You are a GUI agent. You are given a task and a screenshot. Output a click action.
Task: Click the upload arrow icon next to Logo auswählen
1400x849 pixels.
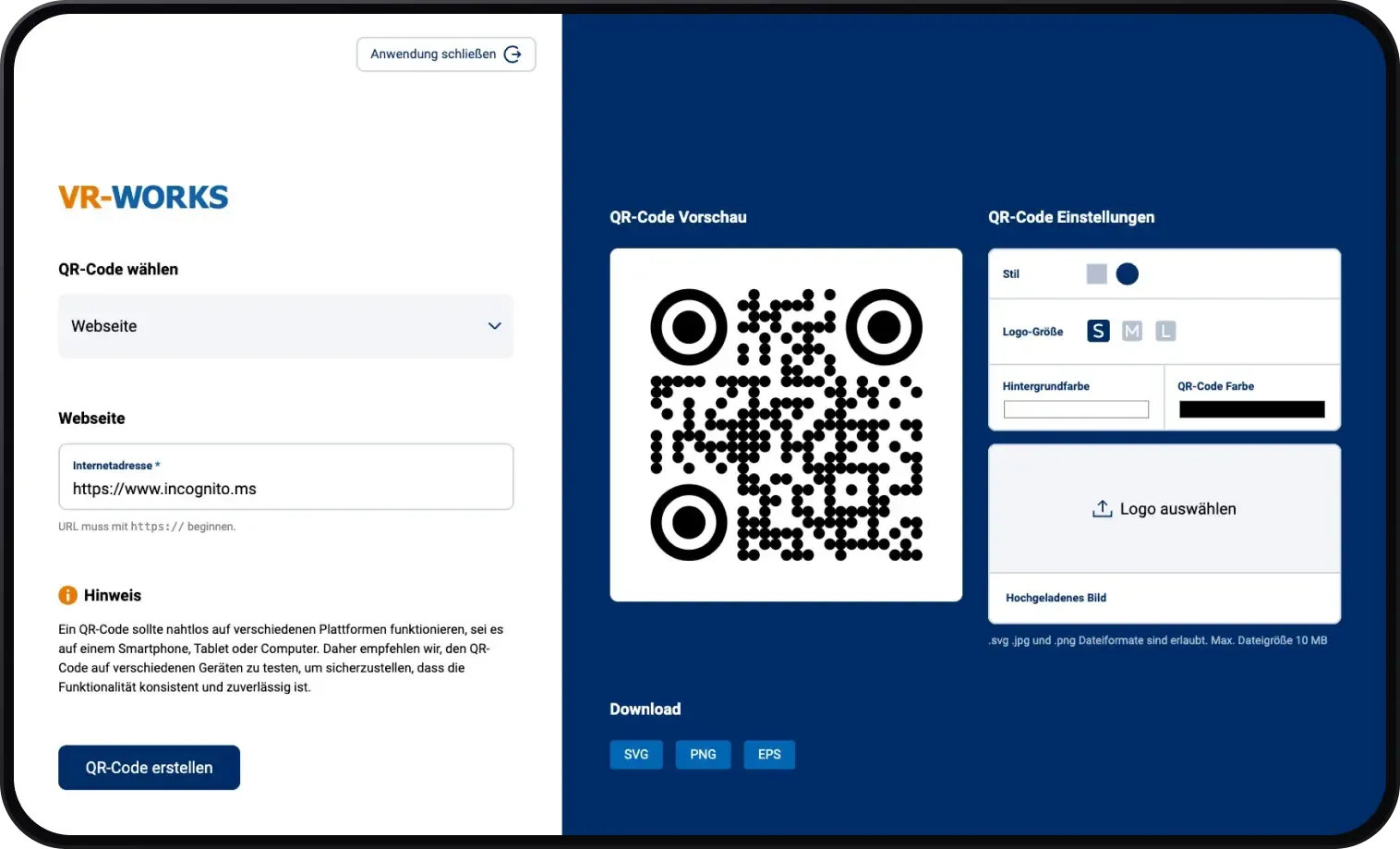click(1102, 509)
